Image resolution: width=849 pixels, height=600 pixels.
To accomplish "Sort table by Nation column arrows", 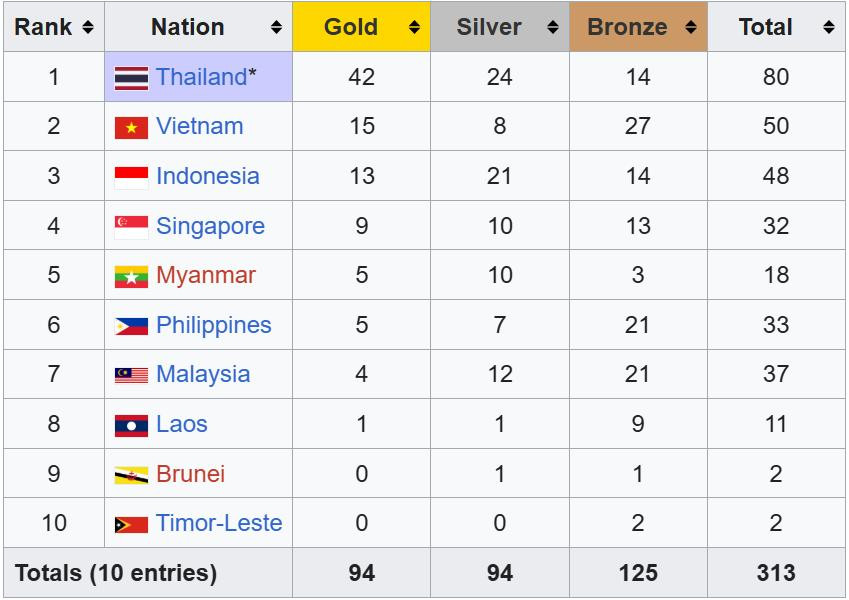I will 277,28.
